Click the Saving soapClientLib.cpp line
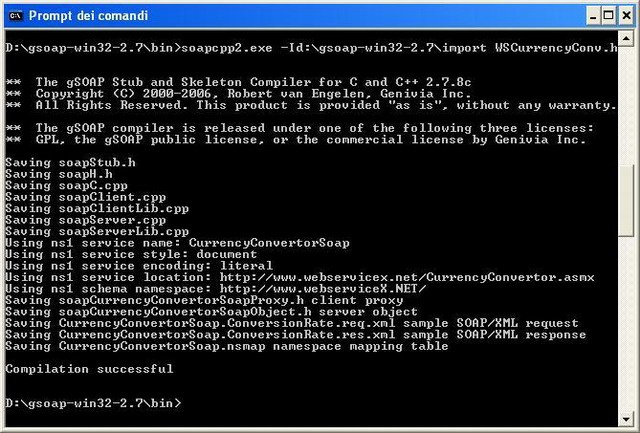This screenshot has height=433, width=640. tap(97, 209)
